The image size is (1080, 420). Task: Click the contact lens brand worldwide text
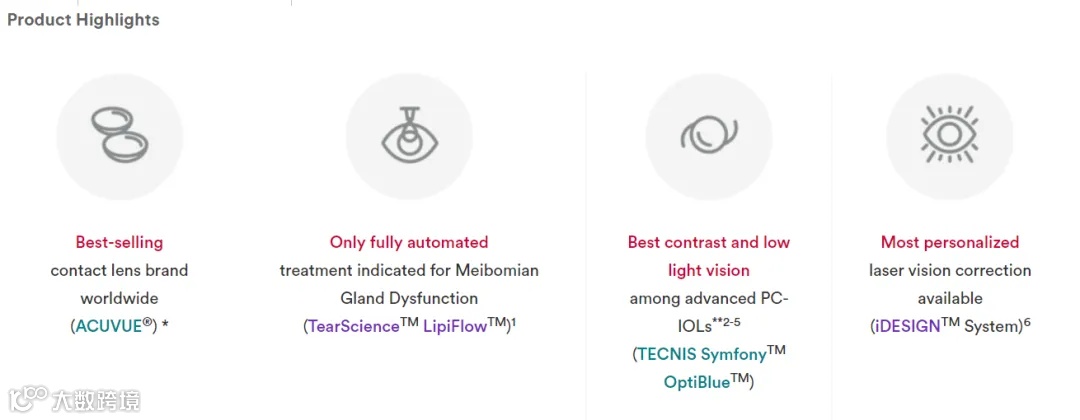pyautogui.click(x=119, y=284)
